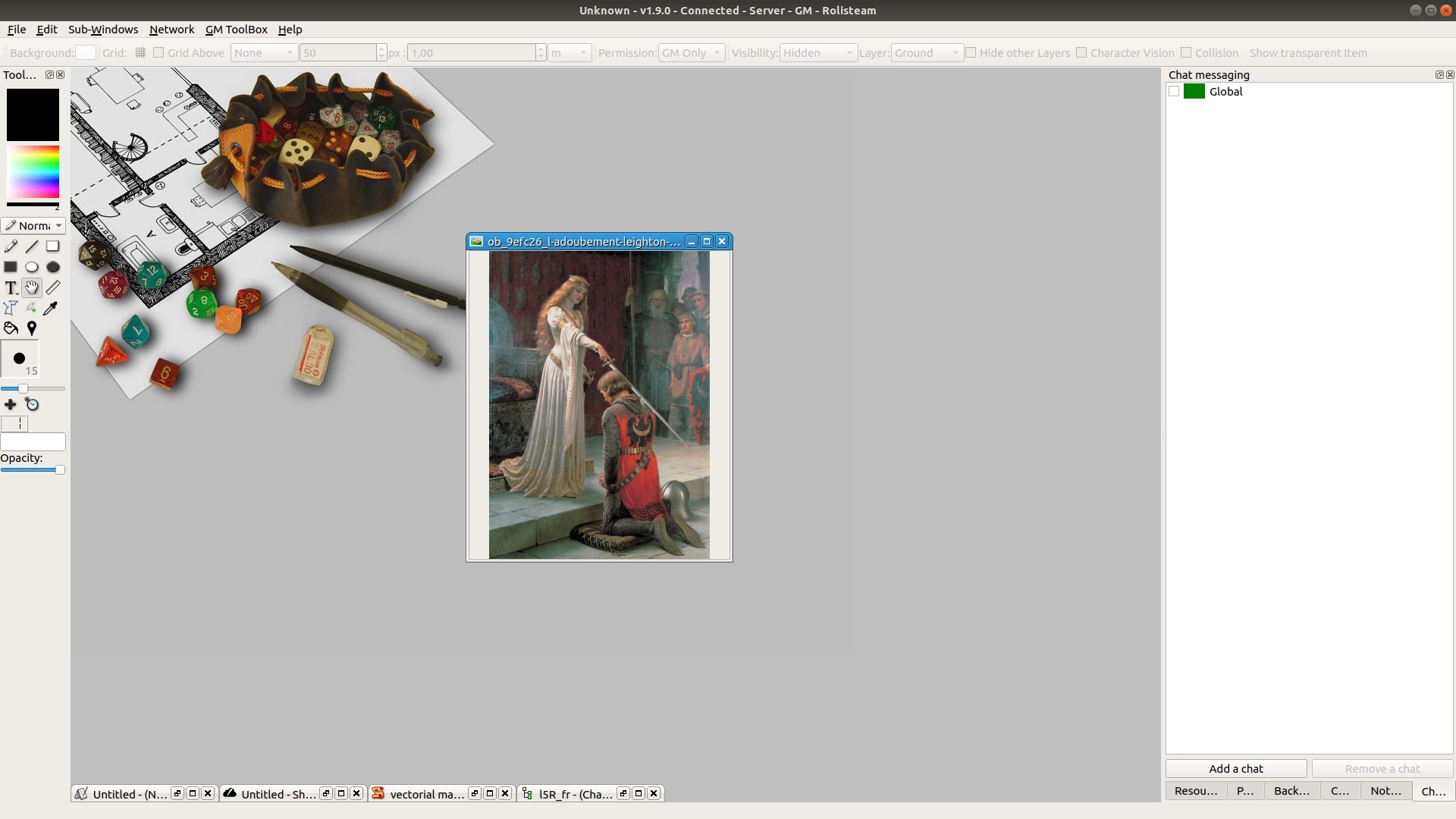Enable Hide other Layers checkbox
Screen dimensions: 1456x819
[971, 53]
